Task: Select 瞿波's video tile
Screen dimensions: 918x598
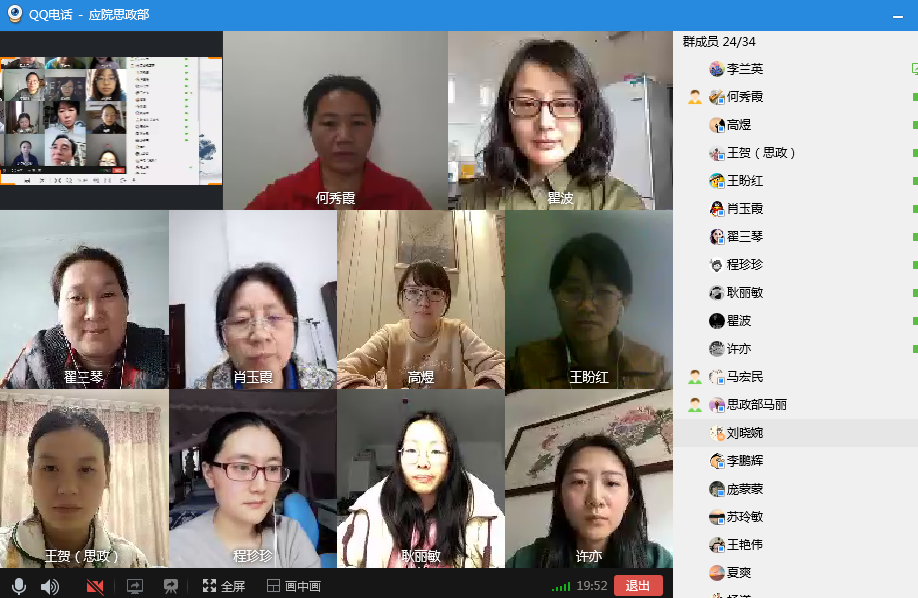Action: [560, 120]
